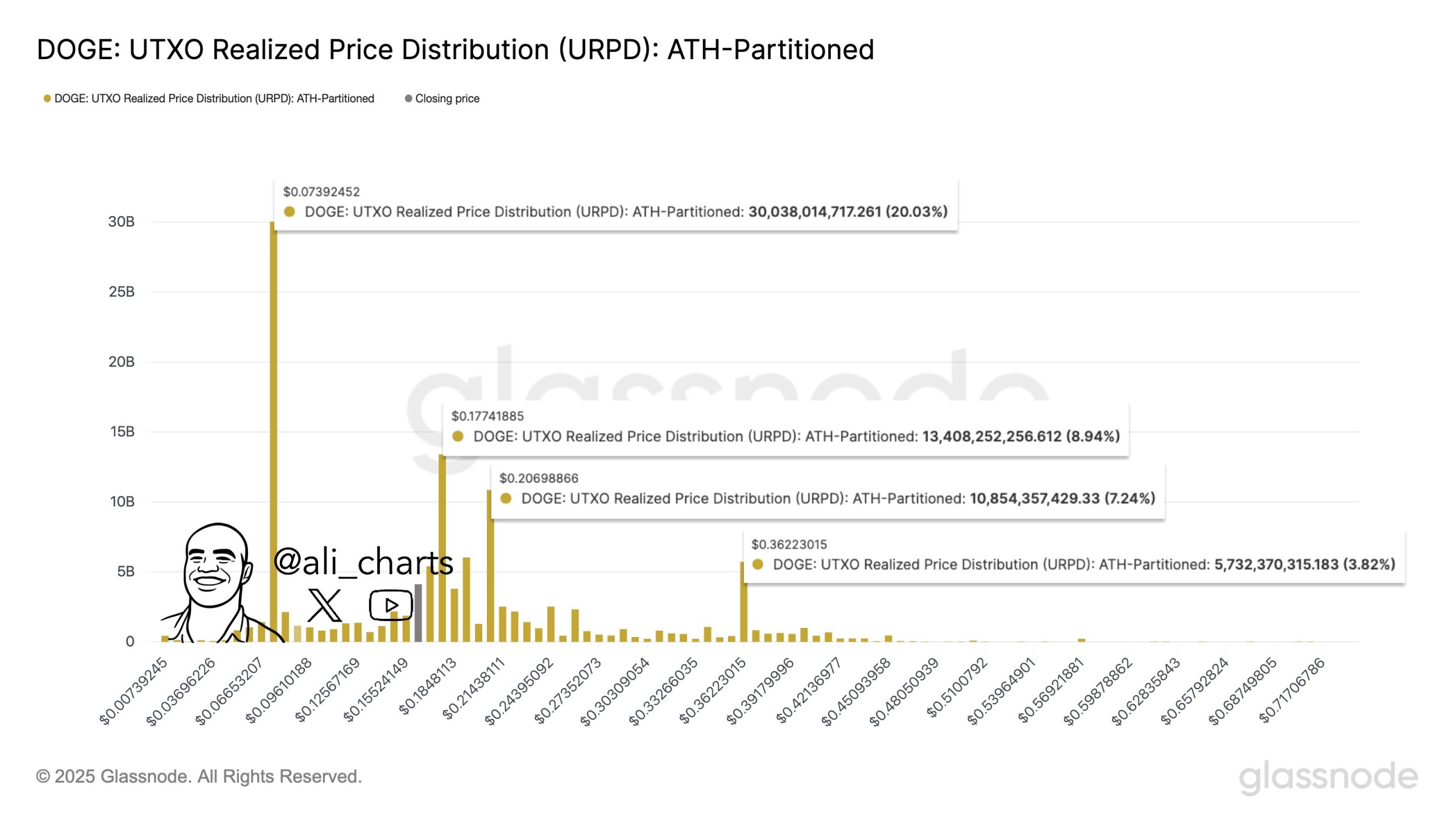1456x819 pixels.
Task: Click the 30B y-axis label
Action: click(x=122, y=222)
